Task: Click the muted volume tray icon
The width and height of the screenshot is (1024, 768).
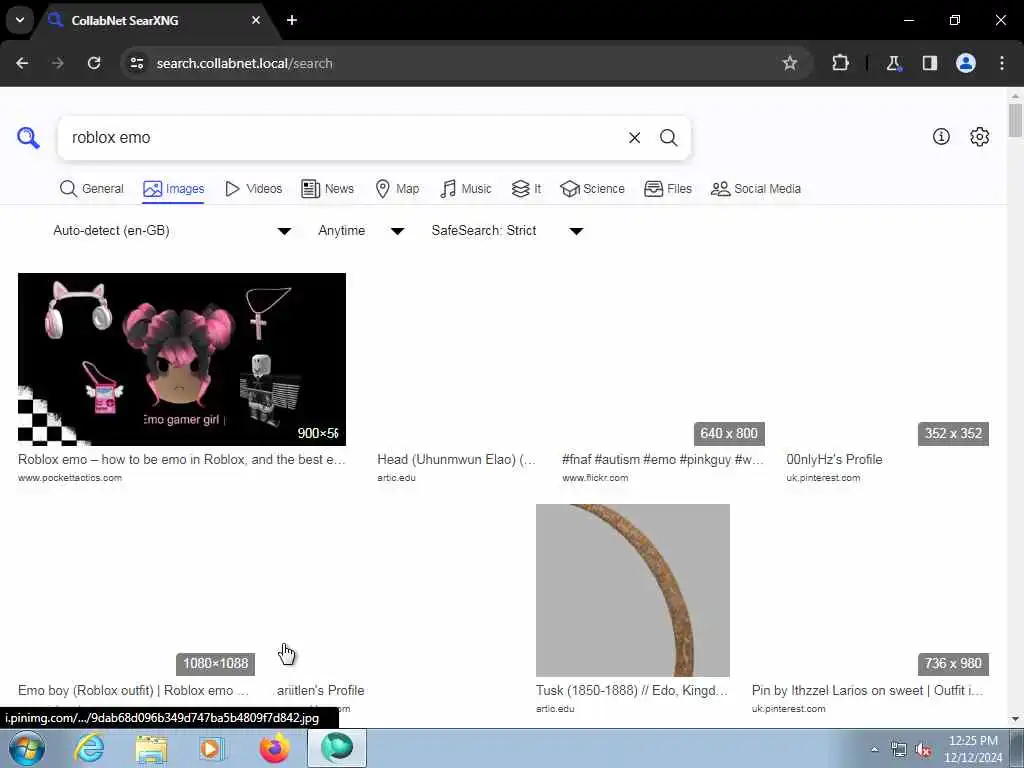Action: [923, 750]
